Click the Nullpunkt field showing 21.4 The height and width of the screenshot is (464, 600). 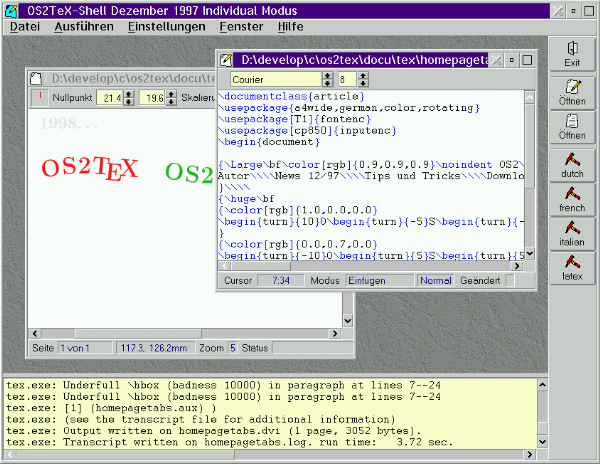(x=110, y=98)
